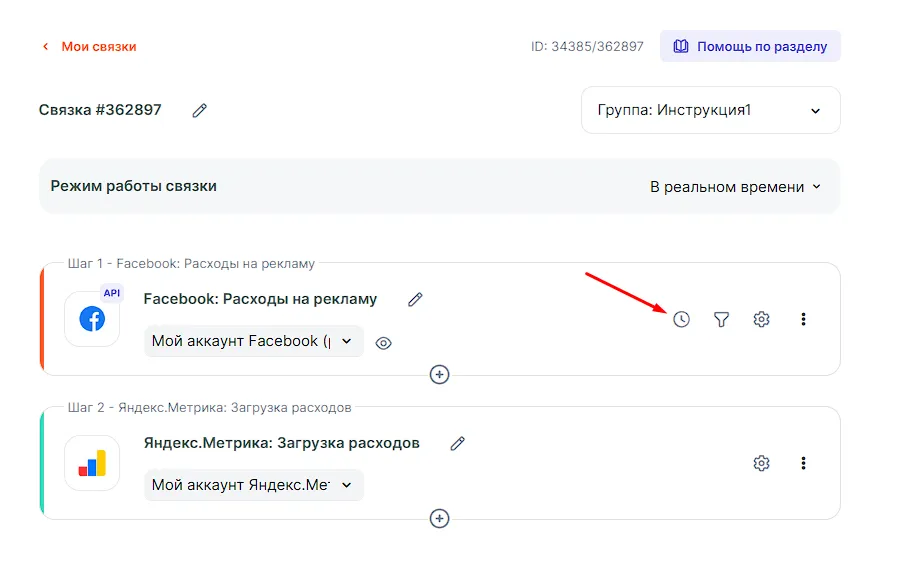
Task: Open the settings gear for the Facebook step
Action: click(761, 319)
